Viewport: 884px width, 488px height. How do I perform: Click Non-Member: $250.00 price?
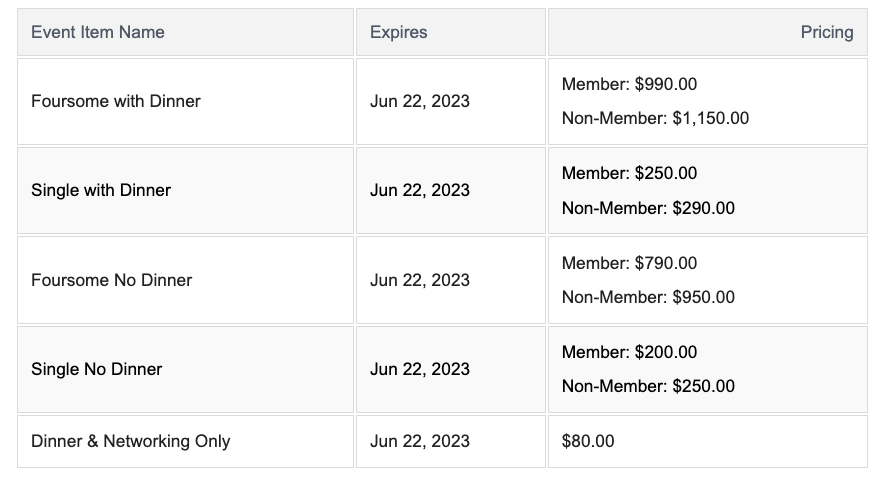coord(648,386)
